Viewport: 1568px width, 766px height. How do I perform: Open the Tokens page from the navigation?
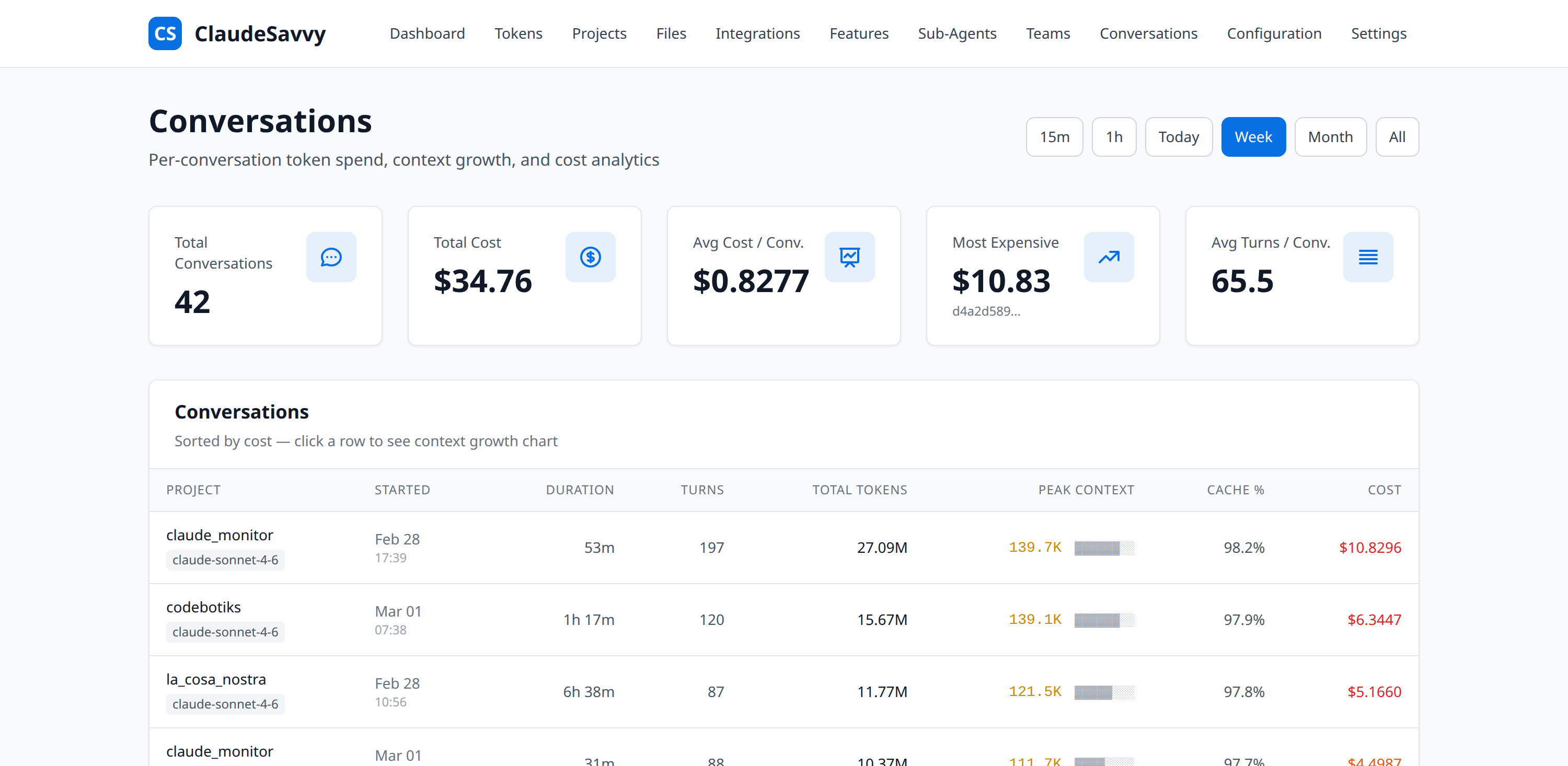pos(518,33)
